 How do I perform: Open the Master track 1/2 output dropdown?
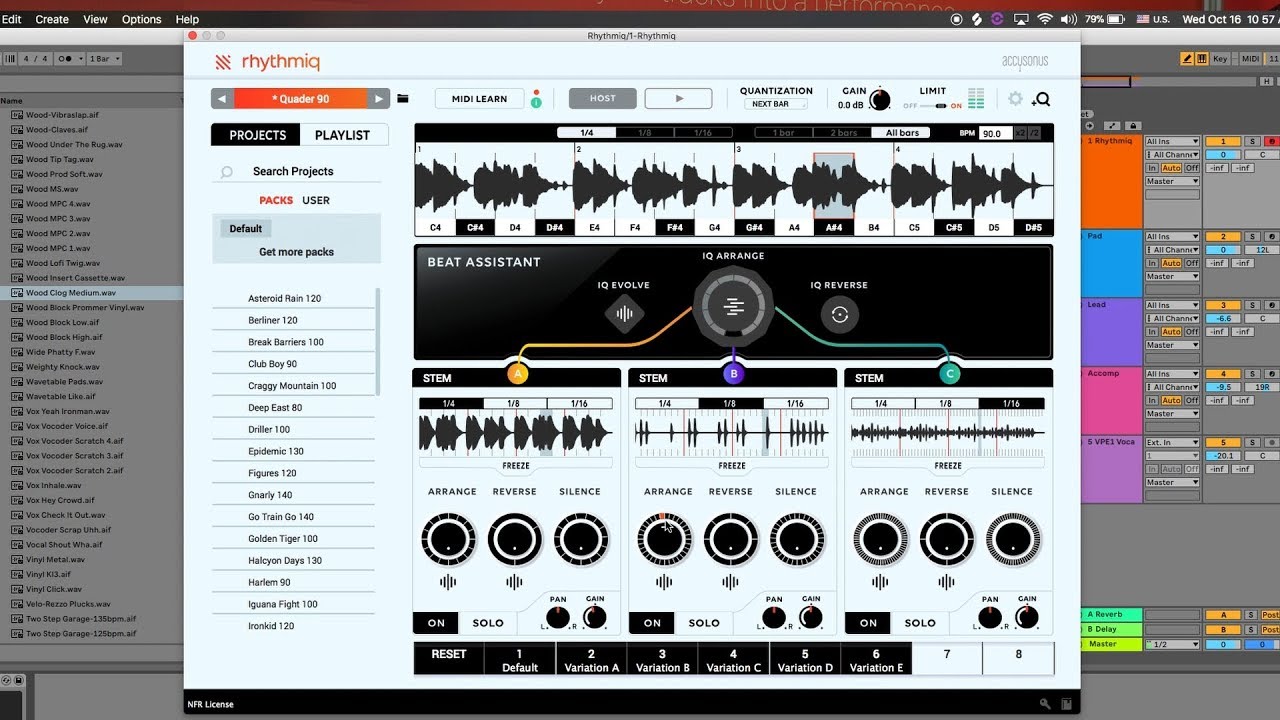tap(1172, 644)
